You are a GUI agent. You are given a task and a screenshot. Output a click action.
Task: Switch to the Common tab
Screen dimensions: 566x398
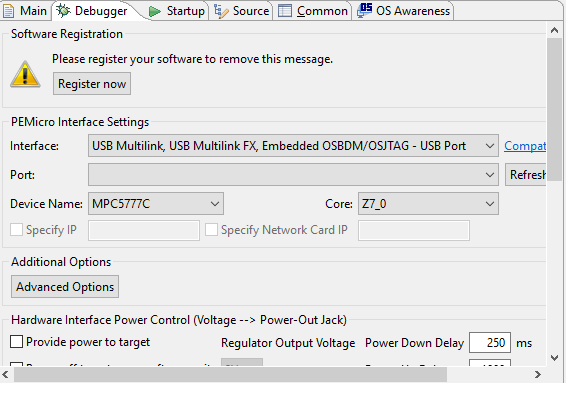click(x=313, y=11)
